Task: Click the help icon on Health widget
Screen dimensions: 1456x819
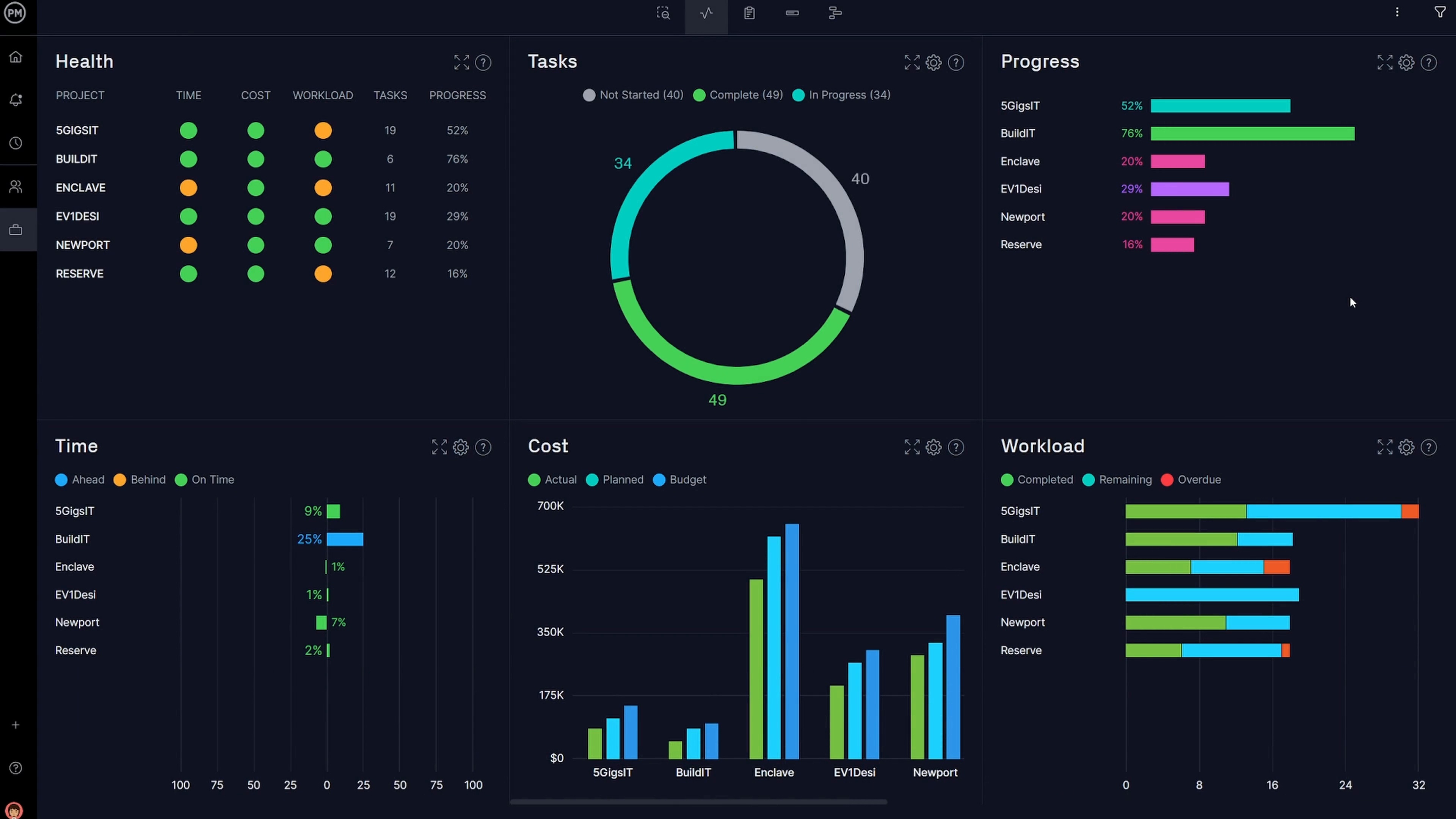Action: point(483,63)
